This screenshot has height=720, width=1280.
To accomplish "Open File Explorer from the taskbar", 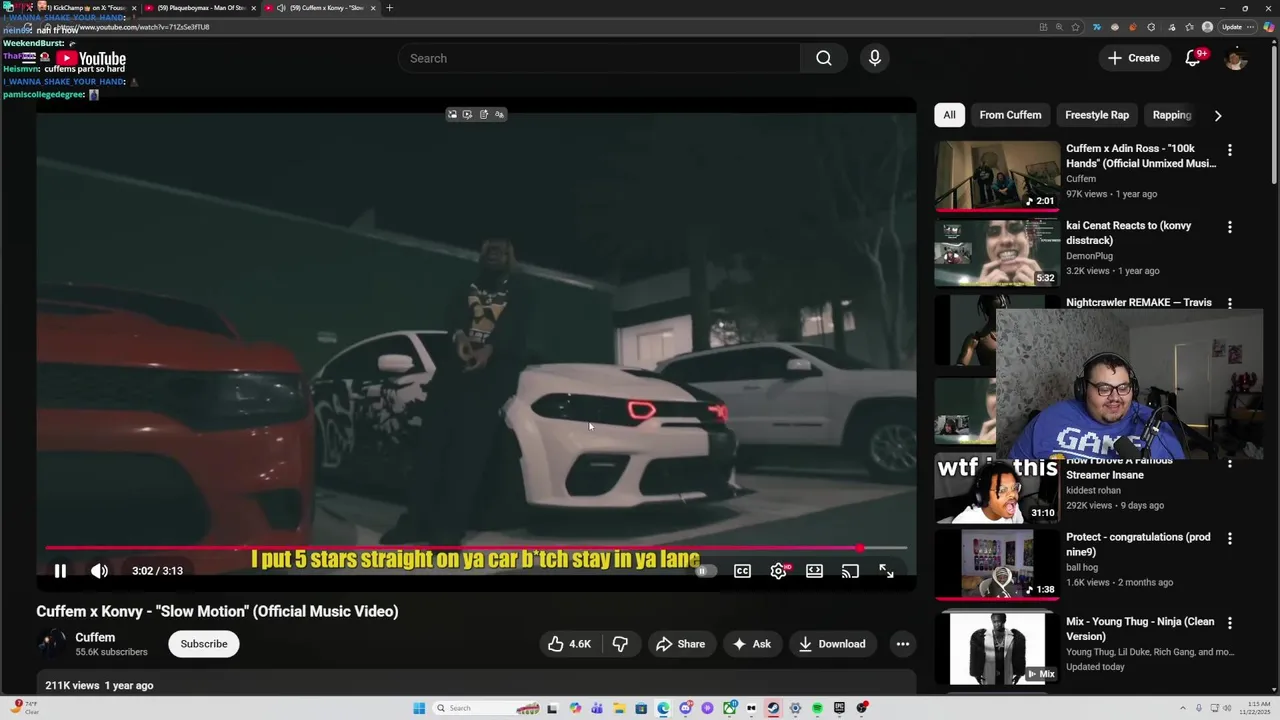I will click(x=619, y=708).
